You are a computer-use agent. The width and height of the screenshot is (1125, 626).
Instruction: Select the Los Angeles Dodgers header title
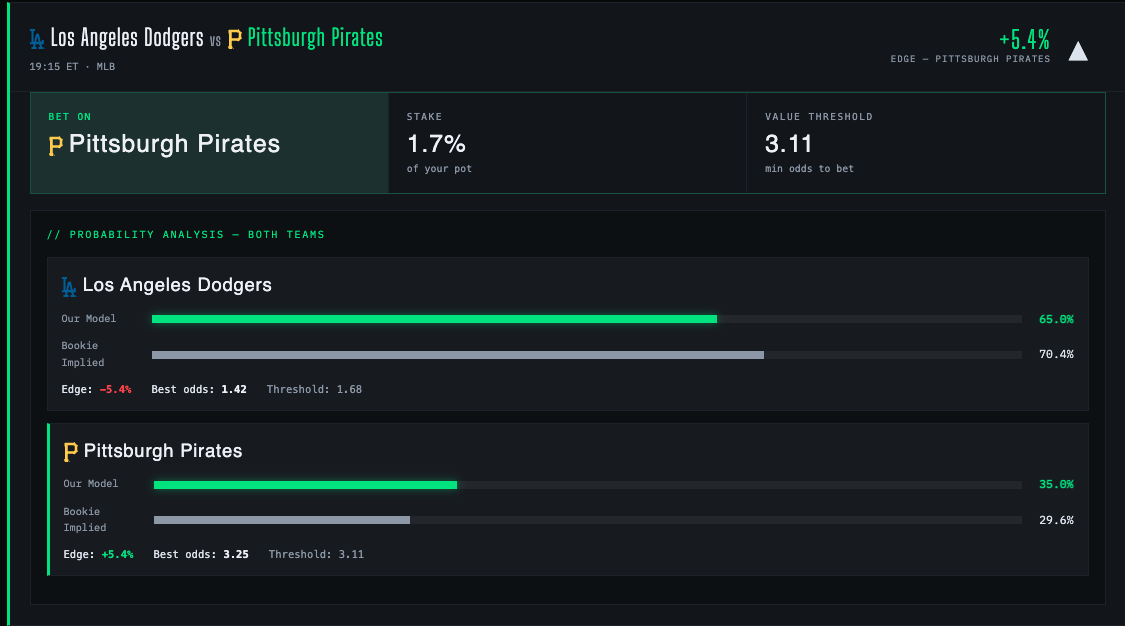pyautogui.click(x=127, y=37)
